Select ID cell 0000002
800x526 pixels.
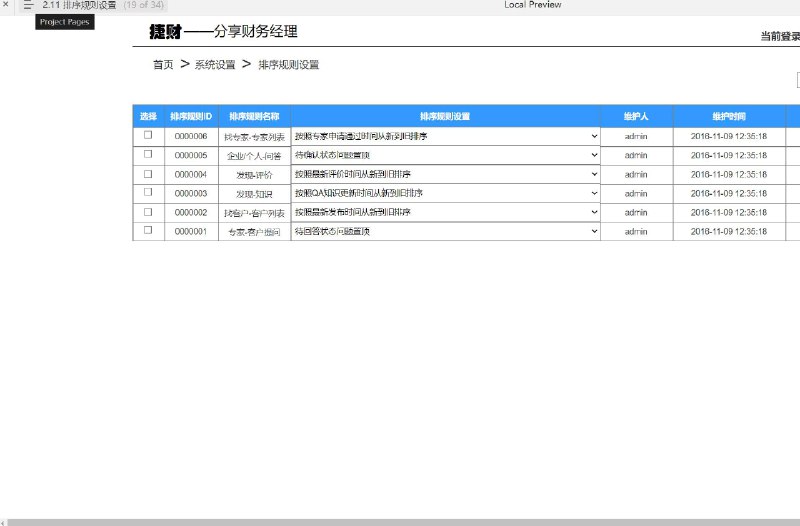[x=191, y=212]
